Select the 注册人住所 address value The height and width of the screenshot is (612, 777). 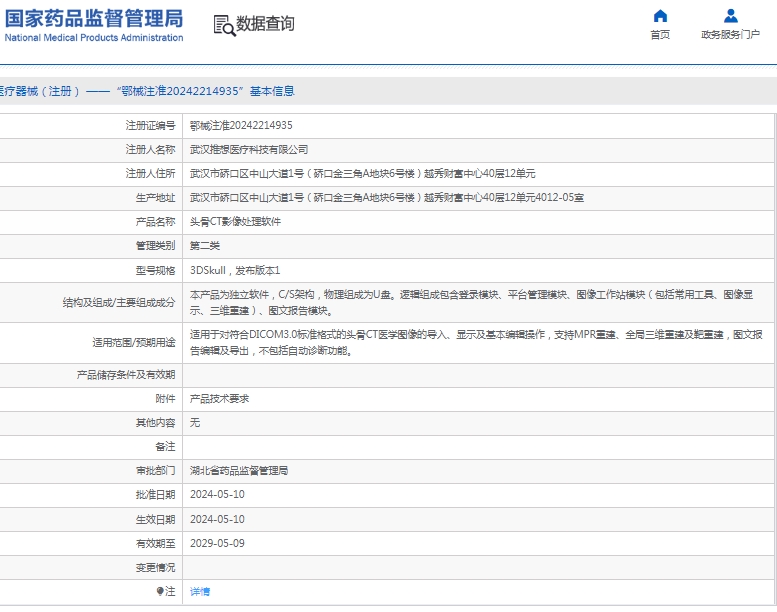[362, 173]
